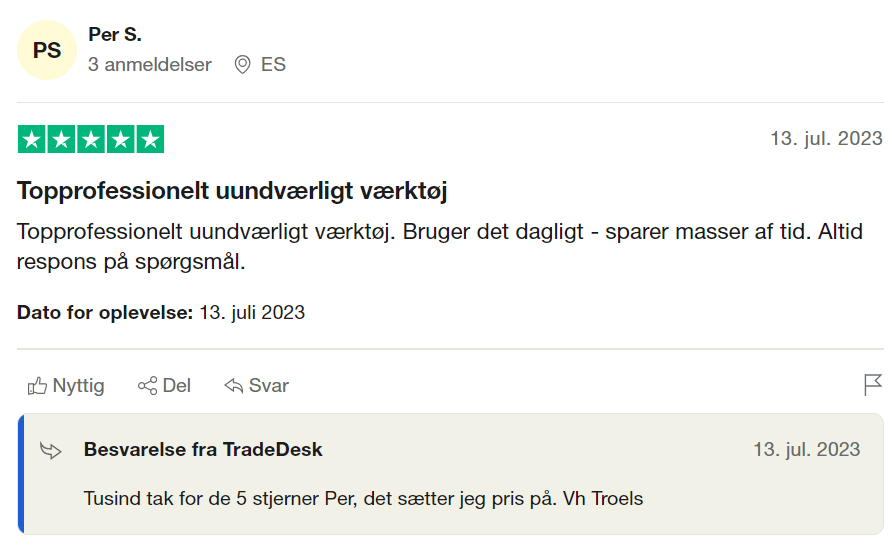Click the reply arrow in TradeDesk response

pyautogui.click(x=51, y=450)
